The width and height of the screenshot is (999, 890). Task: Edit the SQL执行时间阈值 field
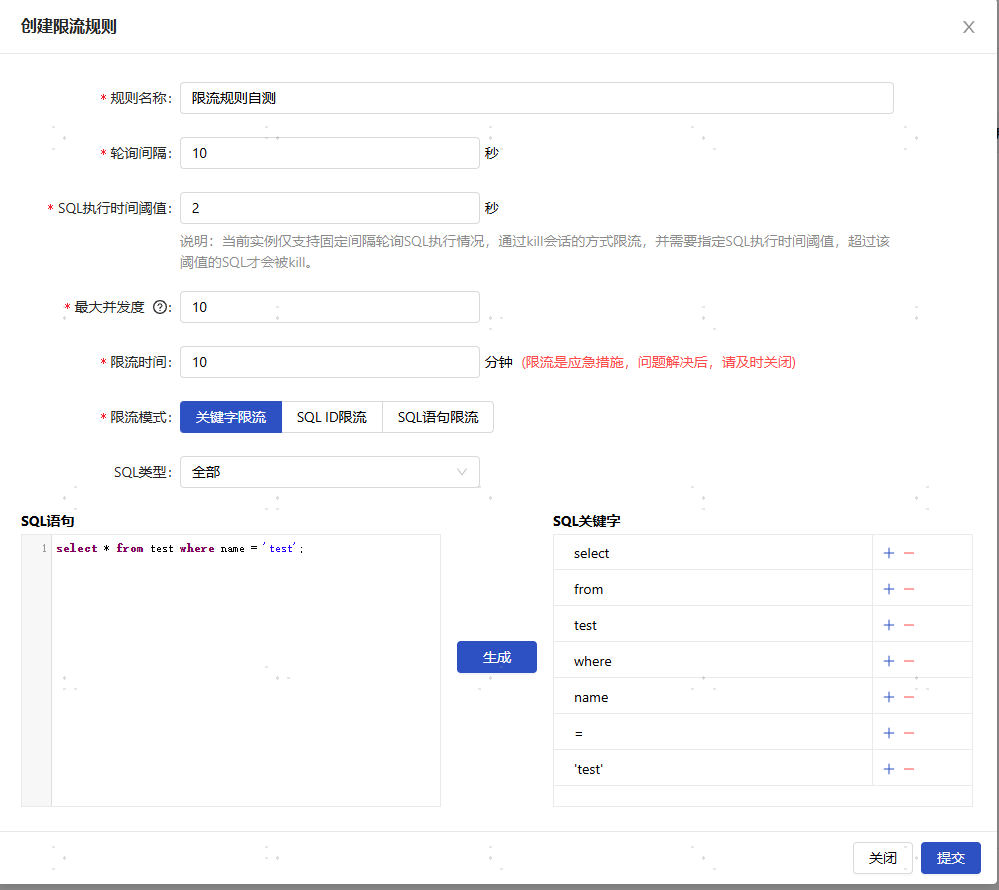[330, 208]
